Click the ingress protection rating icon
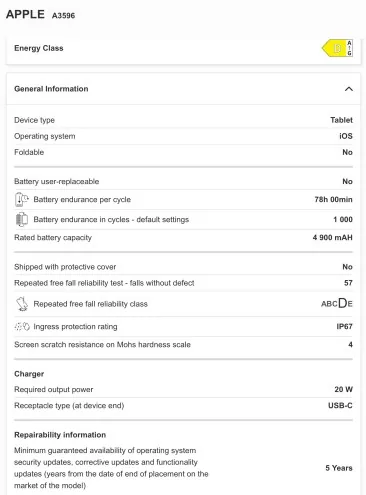The image size is (366, 495). click(x=22, y=326)
